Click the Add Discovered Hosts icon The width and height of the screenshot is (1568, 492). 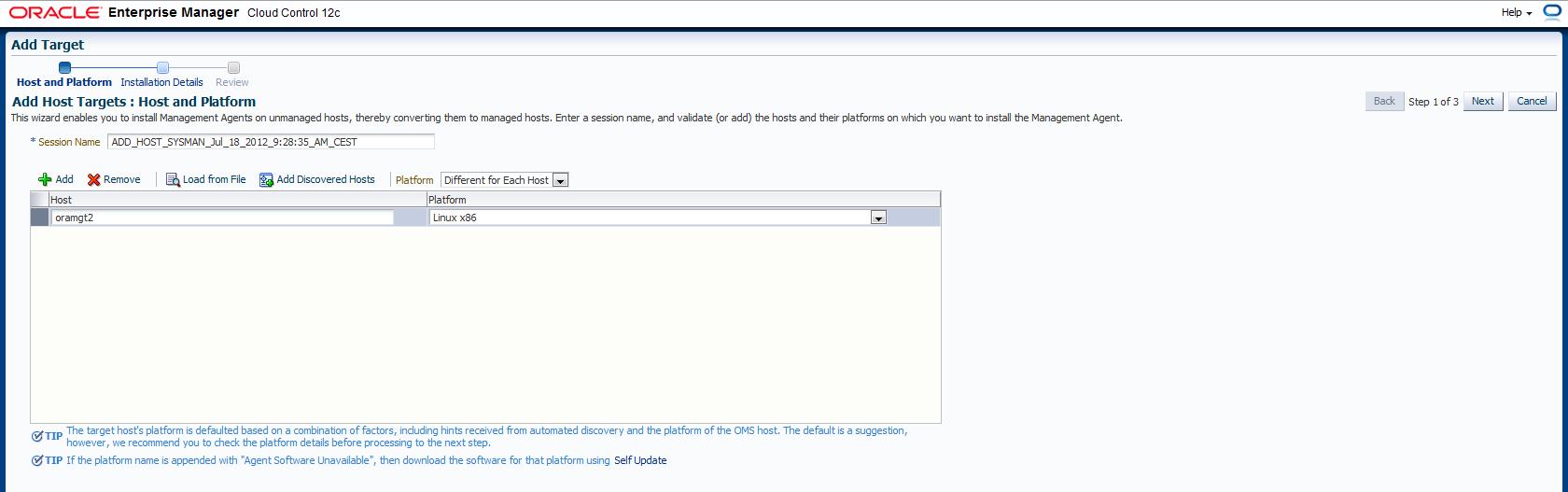266,180
